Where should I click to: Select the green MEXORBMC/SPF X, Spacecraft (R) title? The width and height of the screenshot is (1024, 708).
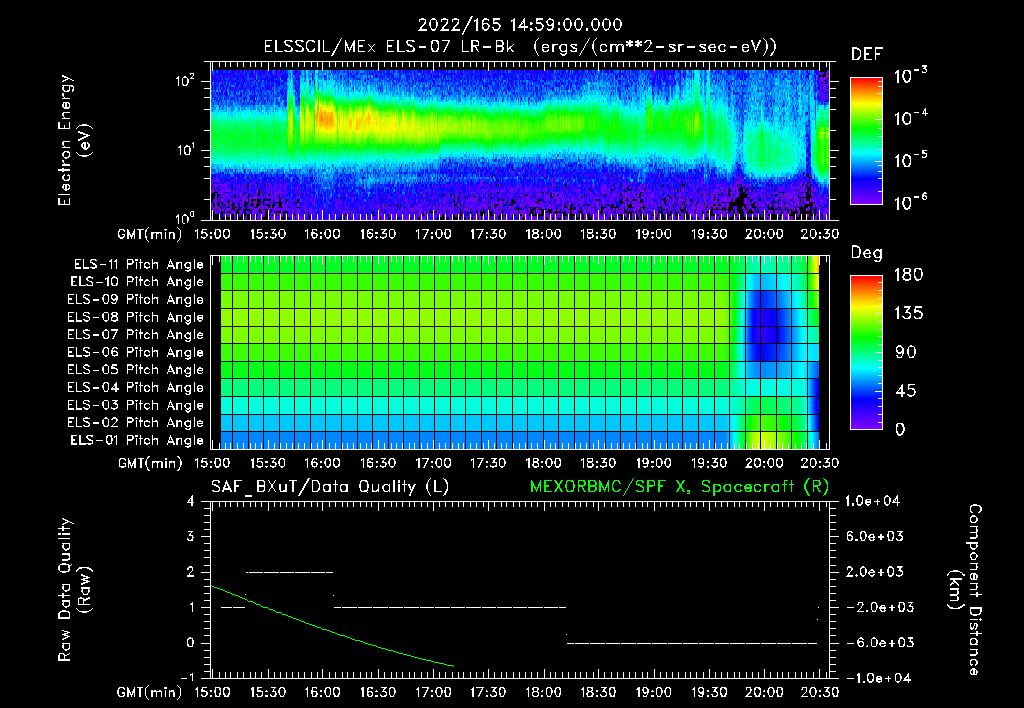[x=679, y=487]
